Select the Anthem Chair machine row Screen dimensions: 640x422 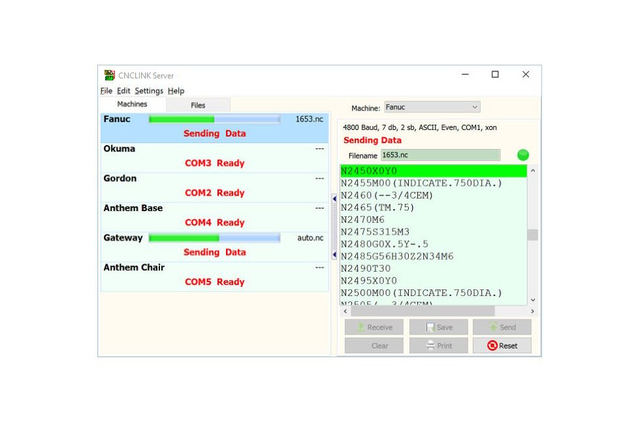pyautogui.click(x=214, y=276)
